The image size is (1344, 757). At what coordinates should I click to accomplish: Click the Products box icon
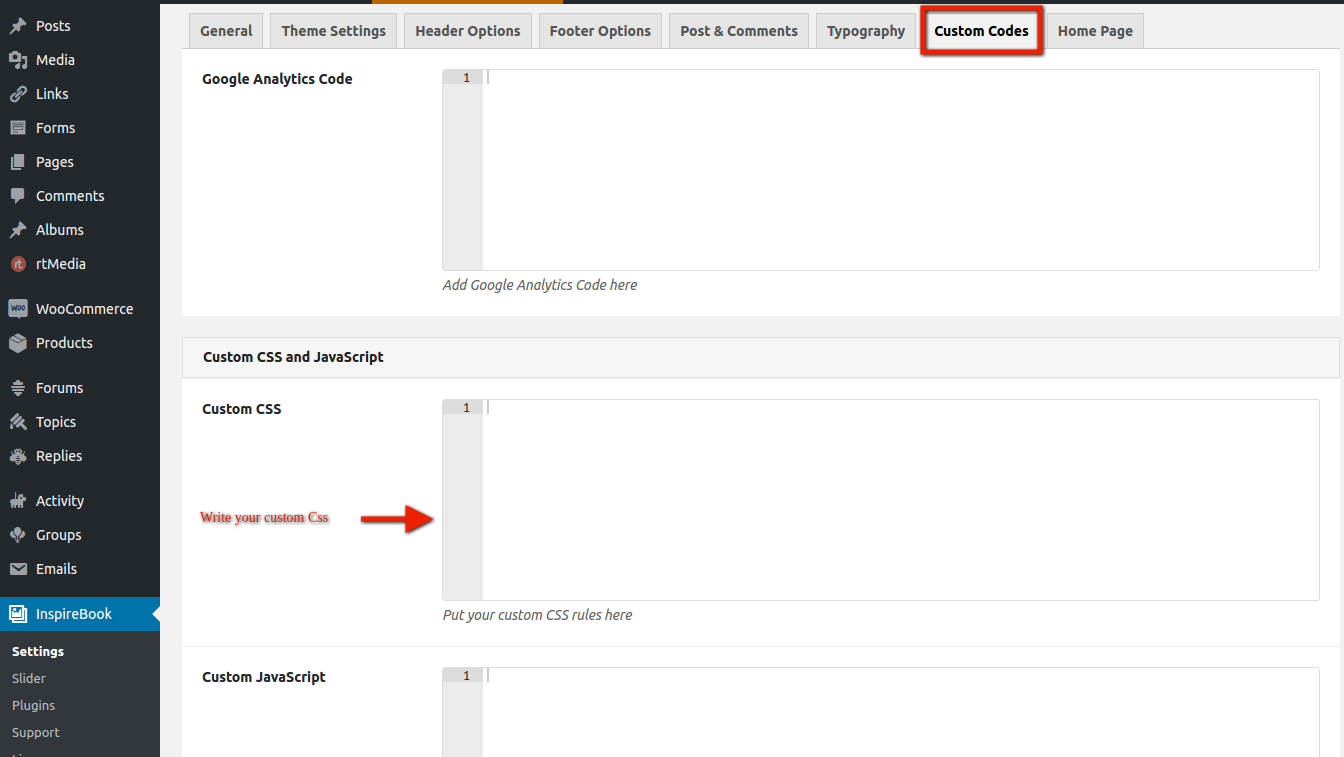(18, 343)
